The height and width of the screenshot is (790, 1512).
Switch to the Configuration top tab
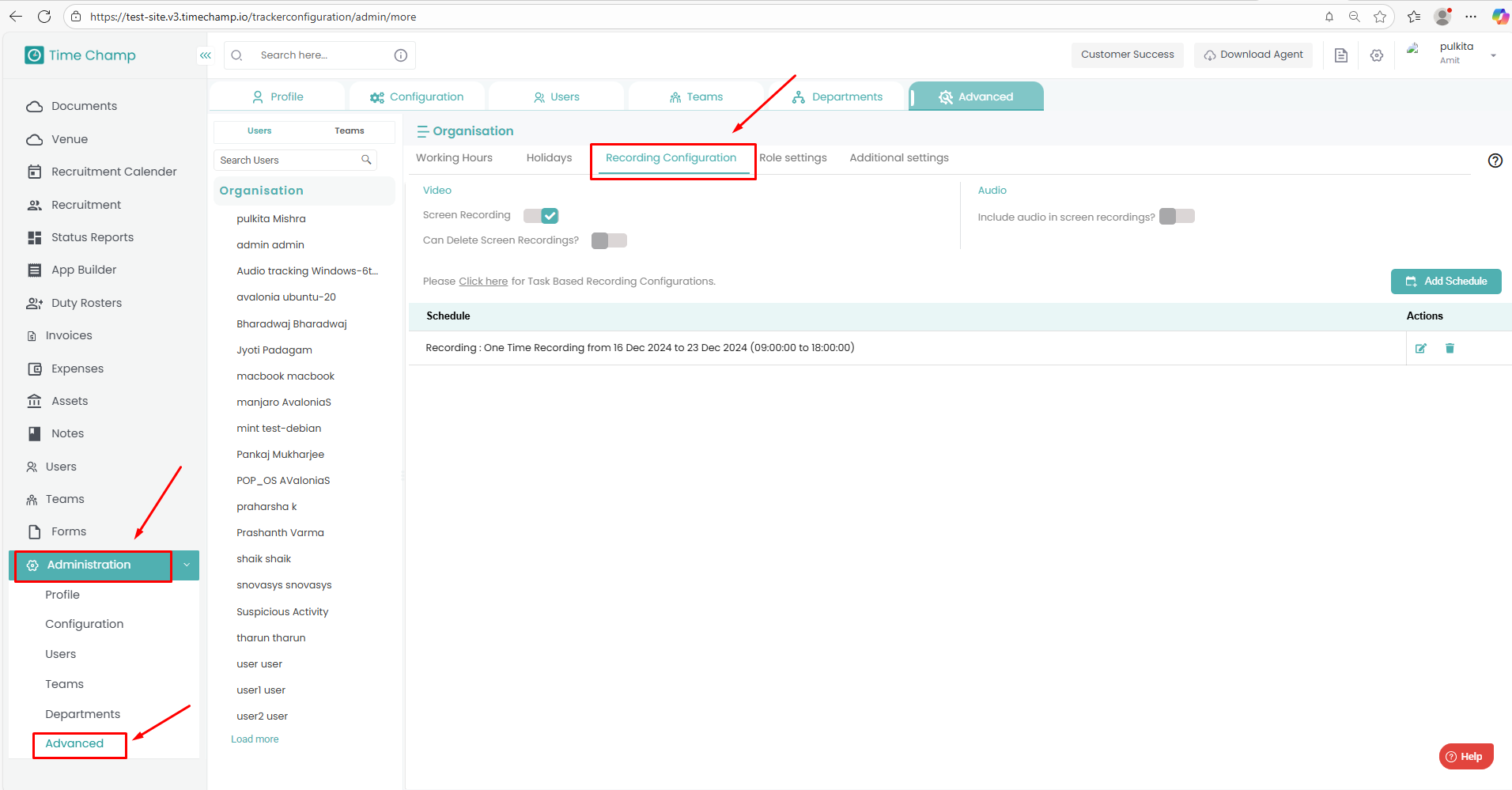pos(417,96)
